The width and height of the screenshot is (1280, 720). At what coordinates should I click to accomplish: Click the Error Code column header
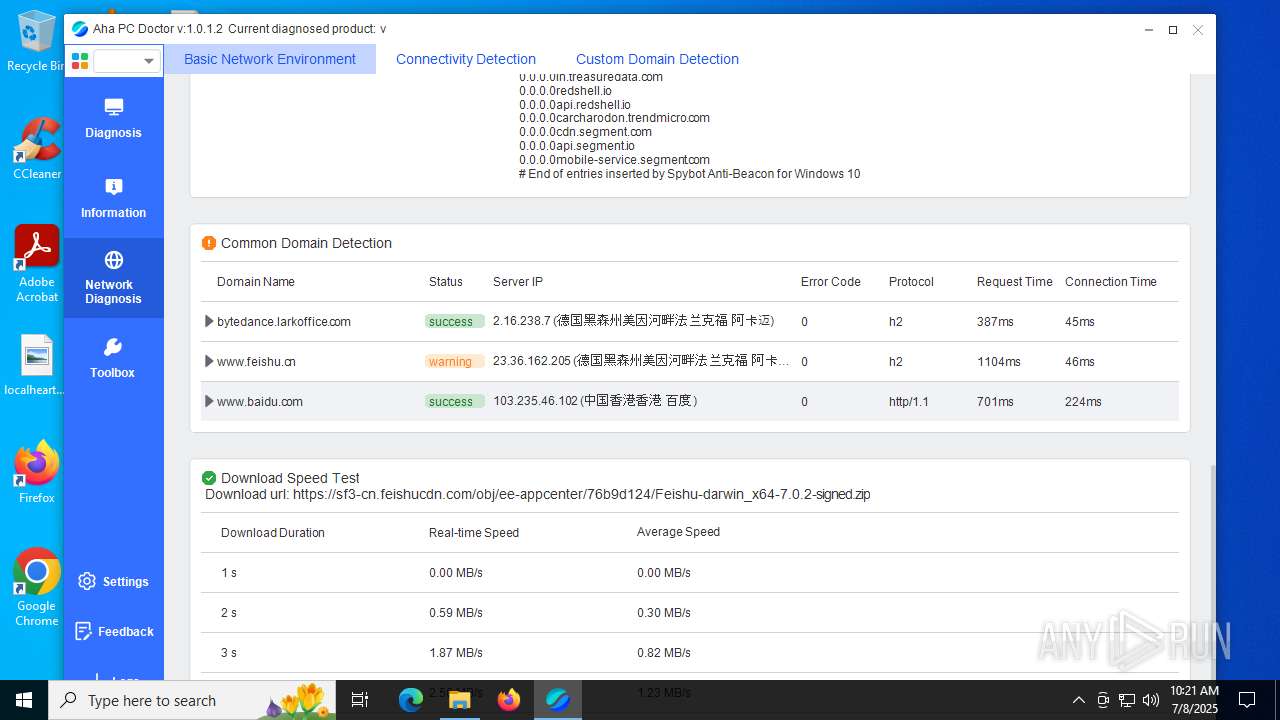click(830, 282)
